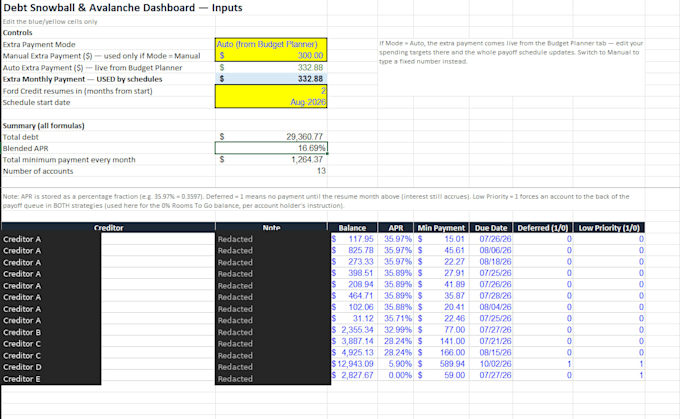This screenshot has height=419, width=680.
Task: Click the 'Controls' section heading
Action: tap(17, 33)
